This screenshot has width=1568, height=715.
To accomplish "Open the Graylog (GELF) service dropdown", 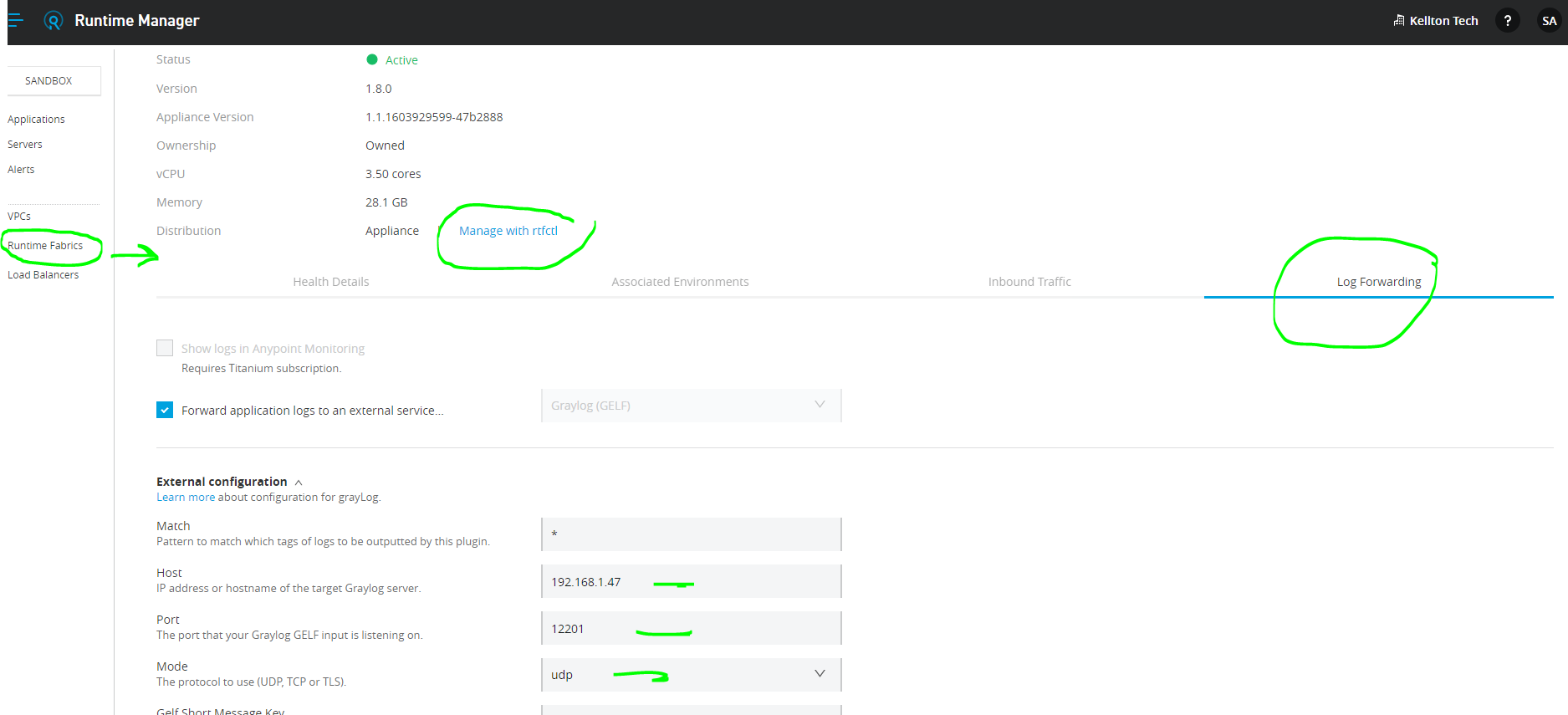I will pos(692,406).
